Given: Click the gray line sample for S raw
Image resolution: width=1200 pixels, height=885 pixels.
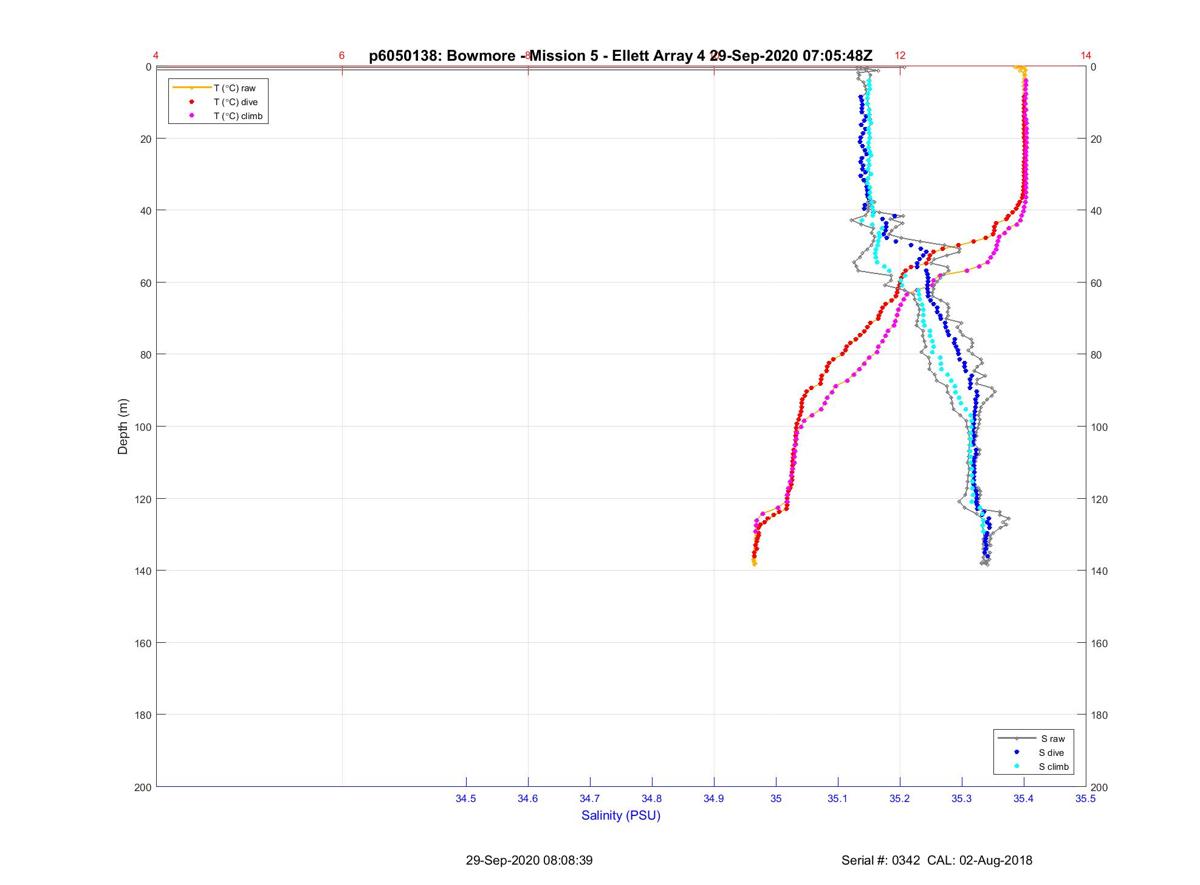Looking at the screenshot, I should pos(1017,738).
